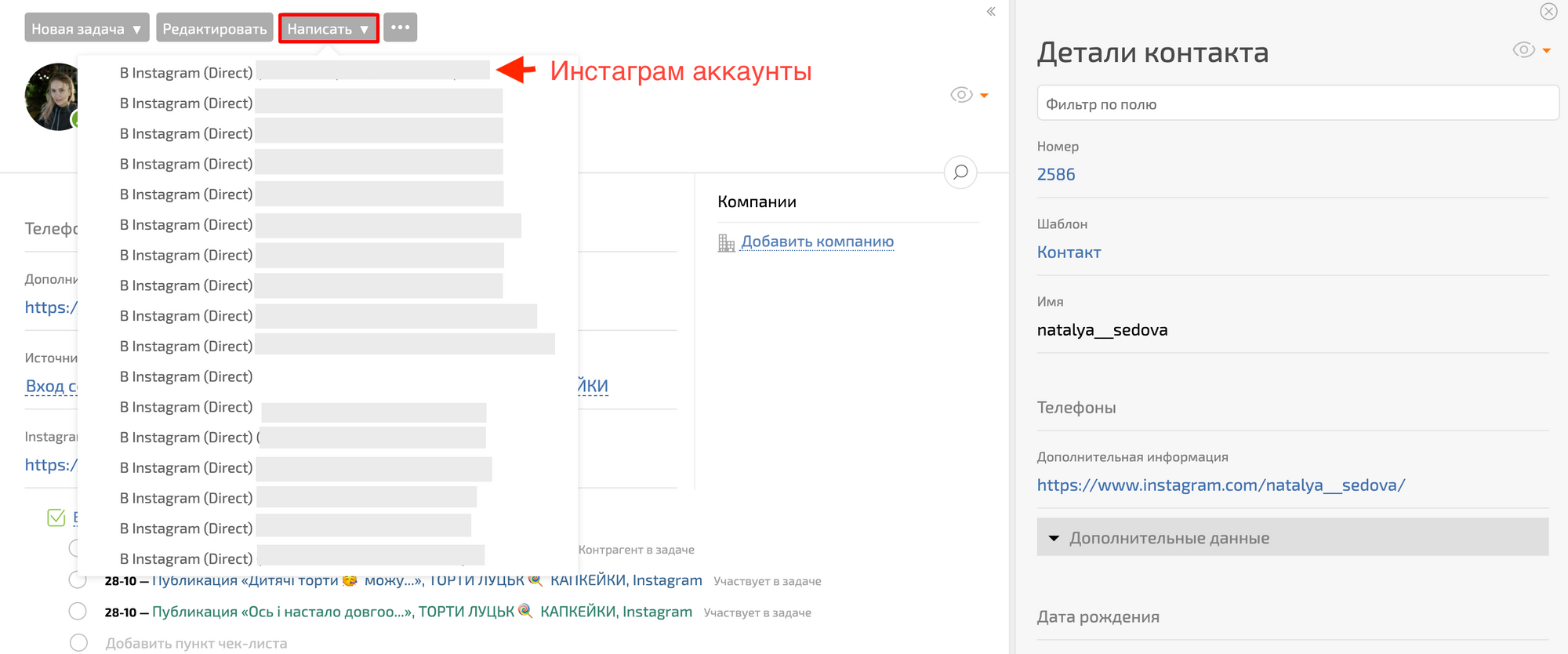
Task: Focus the Фильтр по полю input
Action: 1297,104
